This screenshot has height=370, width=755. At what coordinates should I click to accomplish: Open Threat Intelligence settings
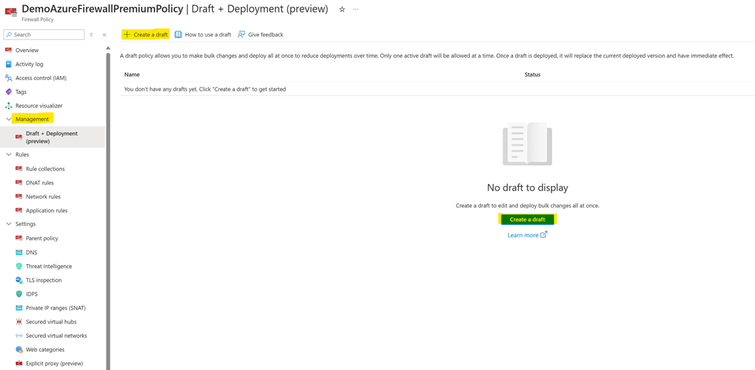49,266
